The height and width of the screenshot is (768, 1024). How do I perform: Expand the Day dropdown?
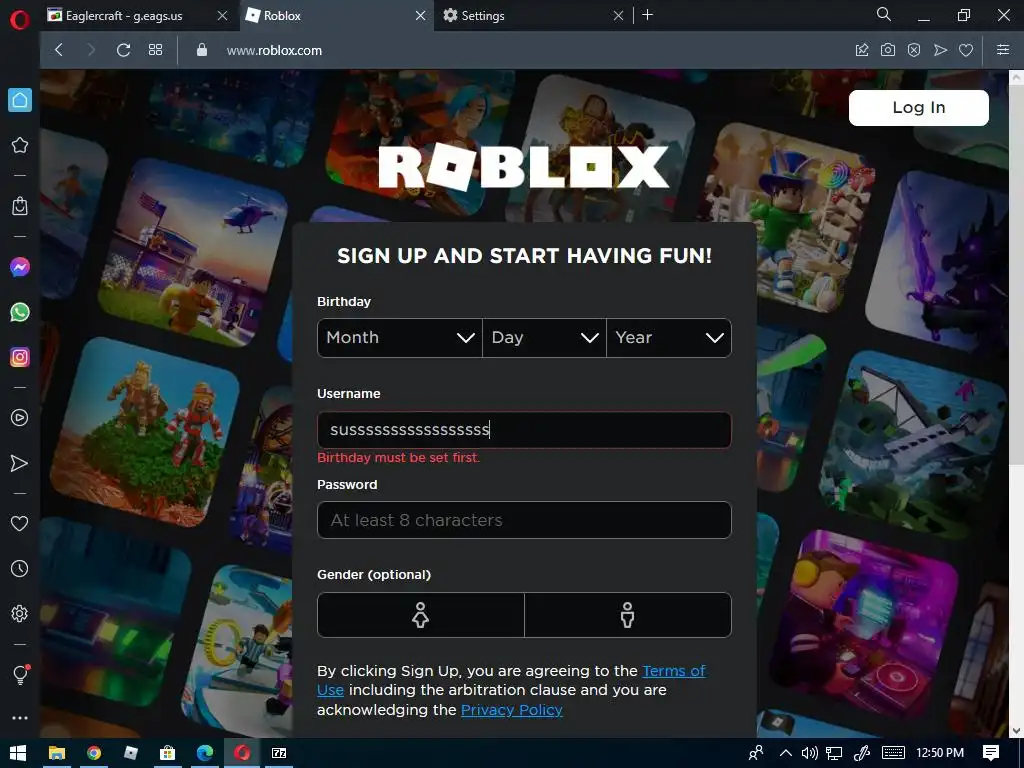pyautogui.click(x=545, y=338)
